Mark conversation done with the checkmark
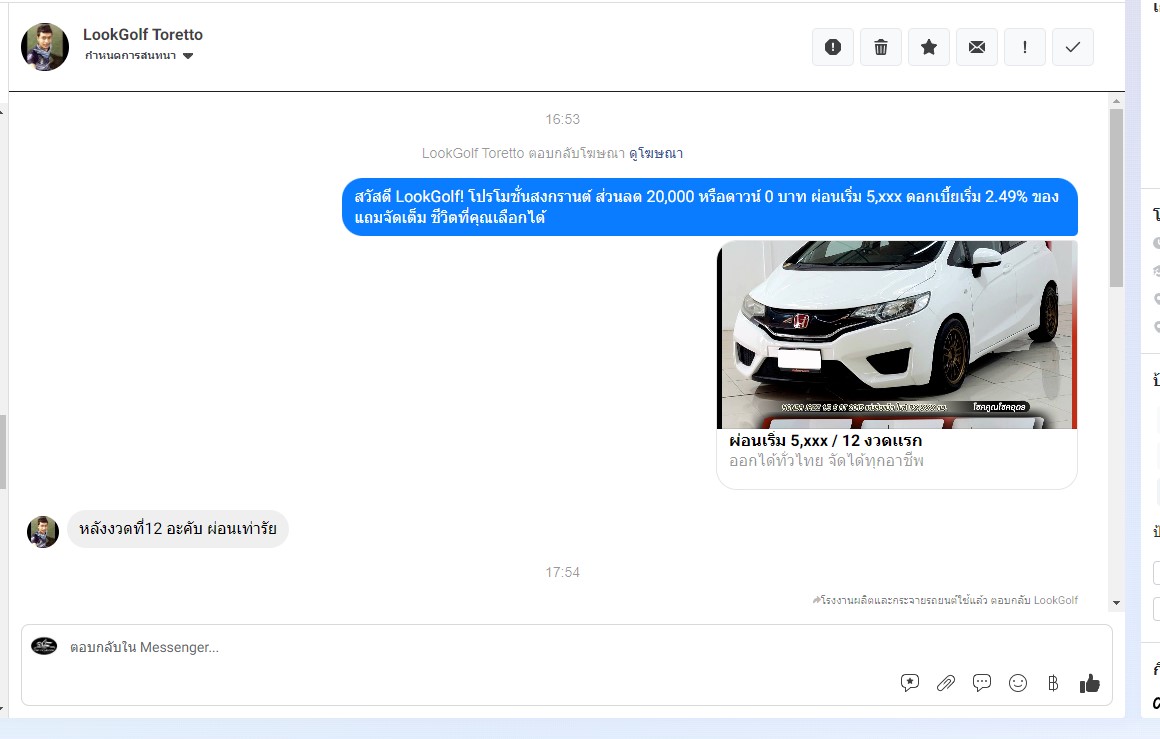 [x=1073, y=47]
